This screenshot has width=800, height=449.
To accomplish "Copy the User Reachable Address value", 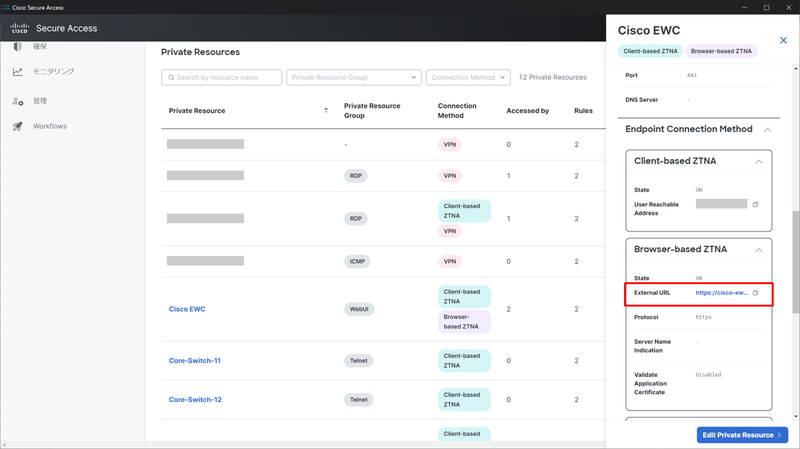I will tap(756, 204).
